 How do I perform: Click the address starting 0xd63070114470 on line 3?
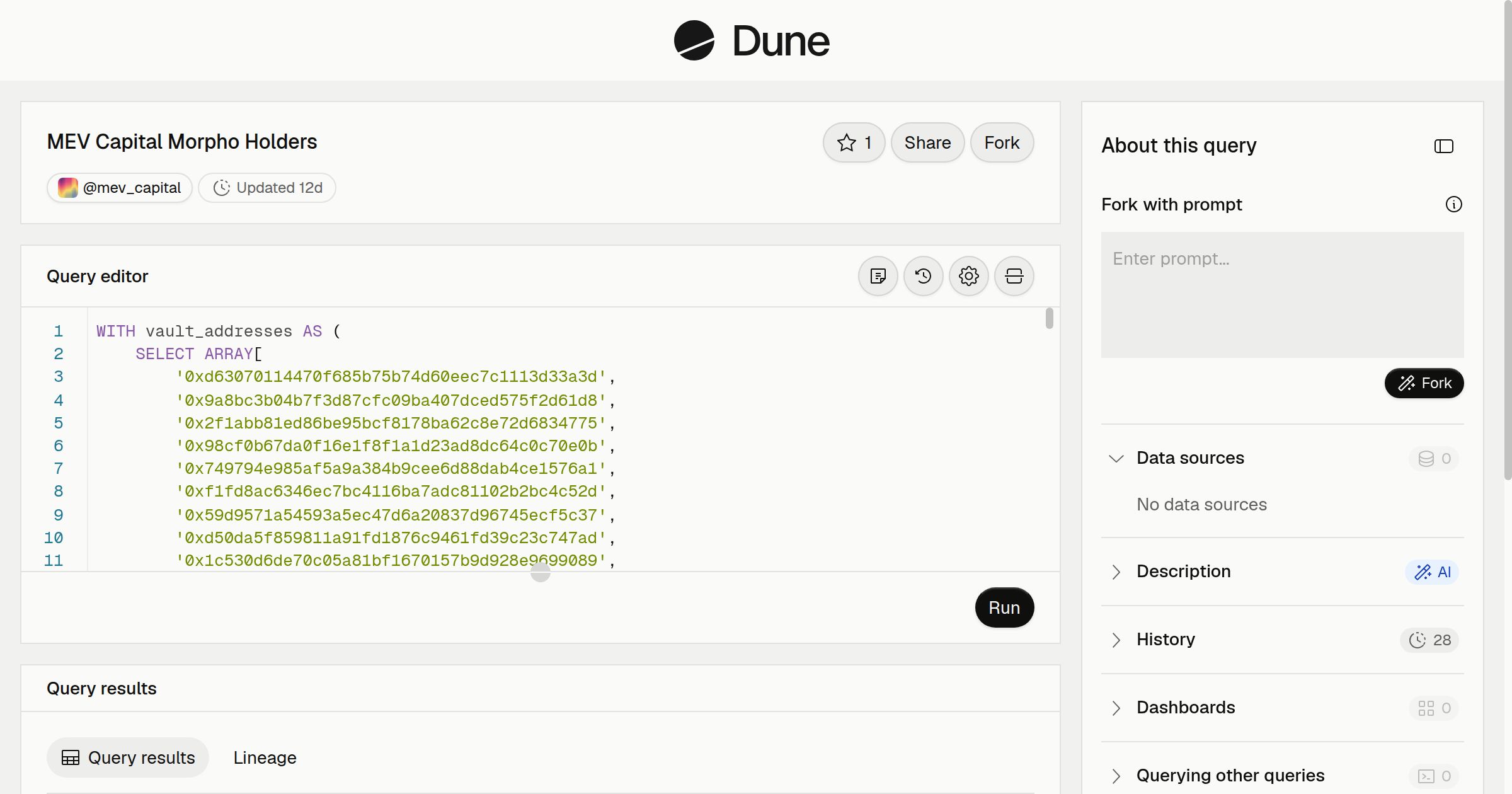click(x=391, y=377)
